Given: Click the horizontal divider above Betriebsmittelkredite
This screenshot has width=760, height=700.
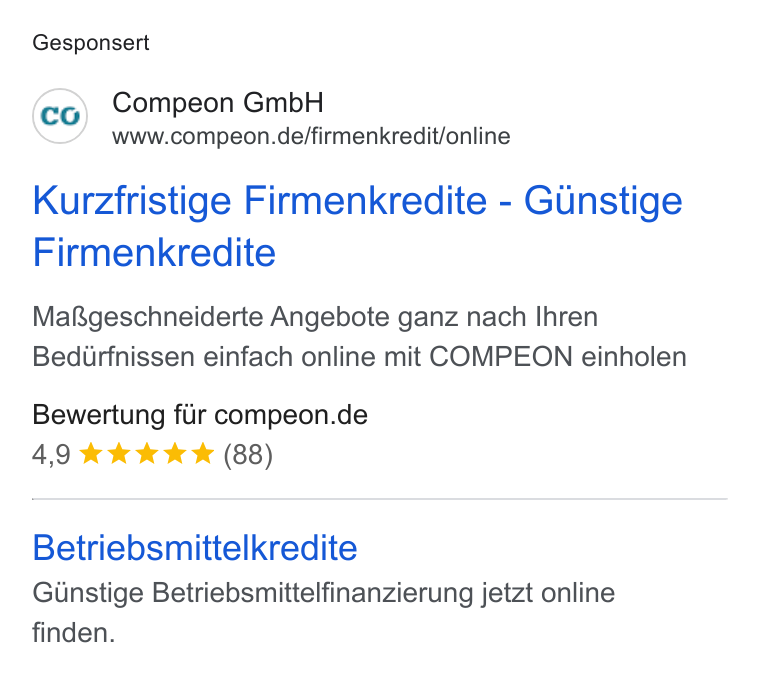Looking at the screenshot, I should click(x=380, y=499).
